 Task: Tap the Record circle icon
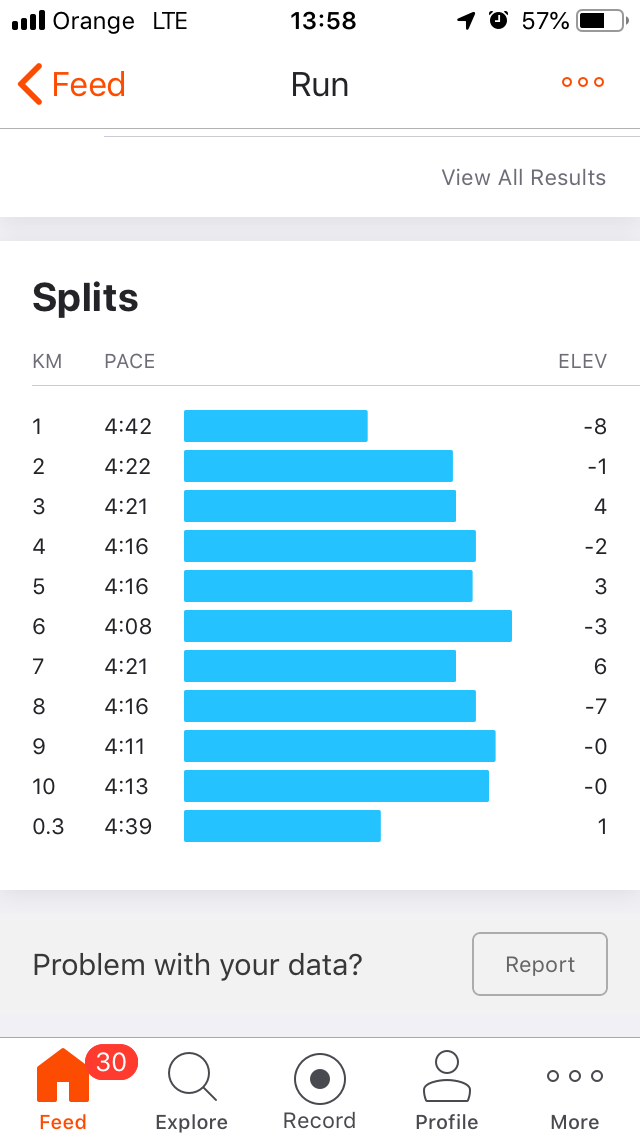click(319, 1079)
